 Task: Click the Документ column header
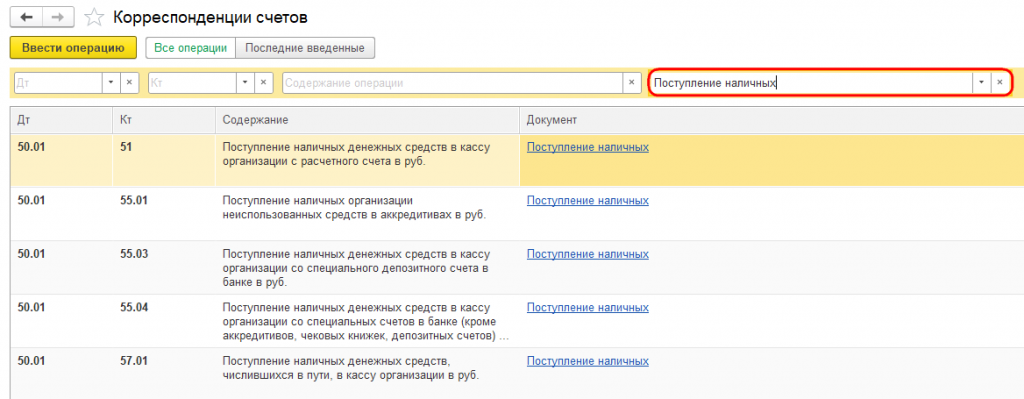click(771, 121)
